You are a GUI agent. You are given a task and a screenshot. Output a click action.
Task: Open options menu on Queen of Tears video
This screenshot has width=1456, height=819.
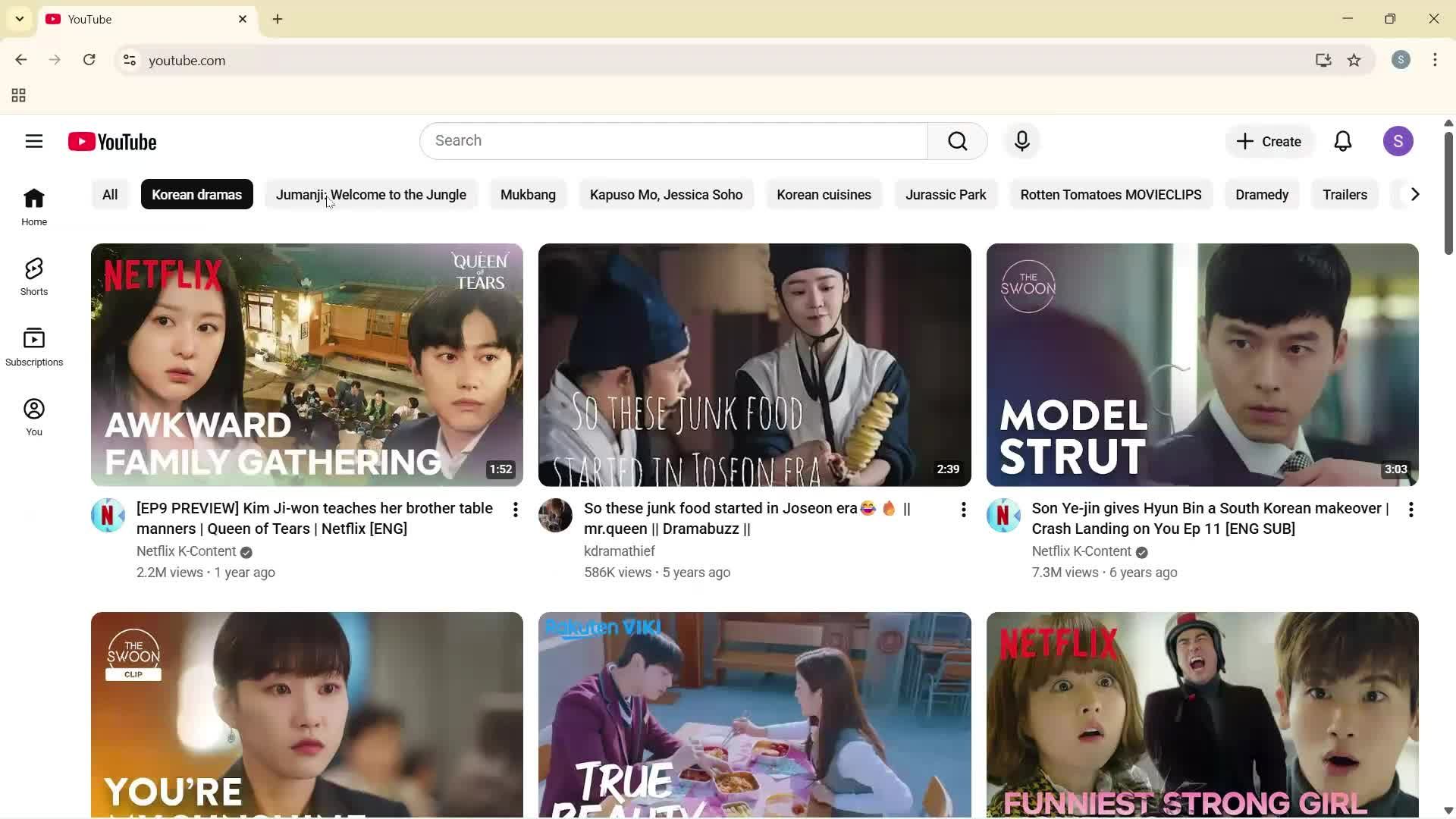pyautogui.click(x=516, y=510)
